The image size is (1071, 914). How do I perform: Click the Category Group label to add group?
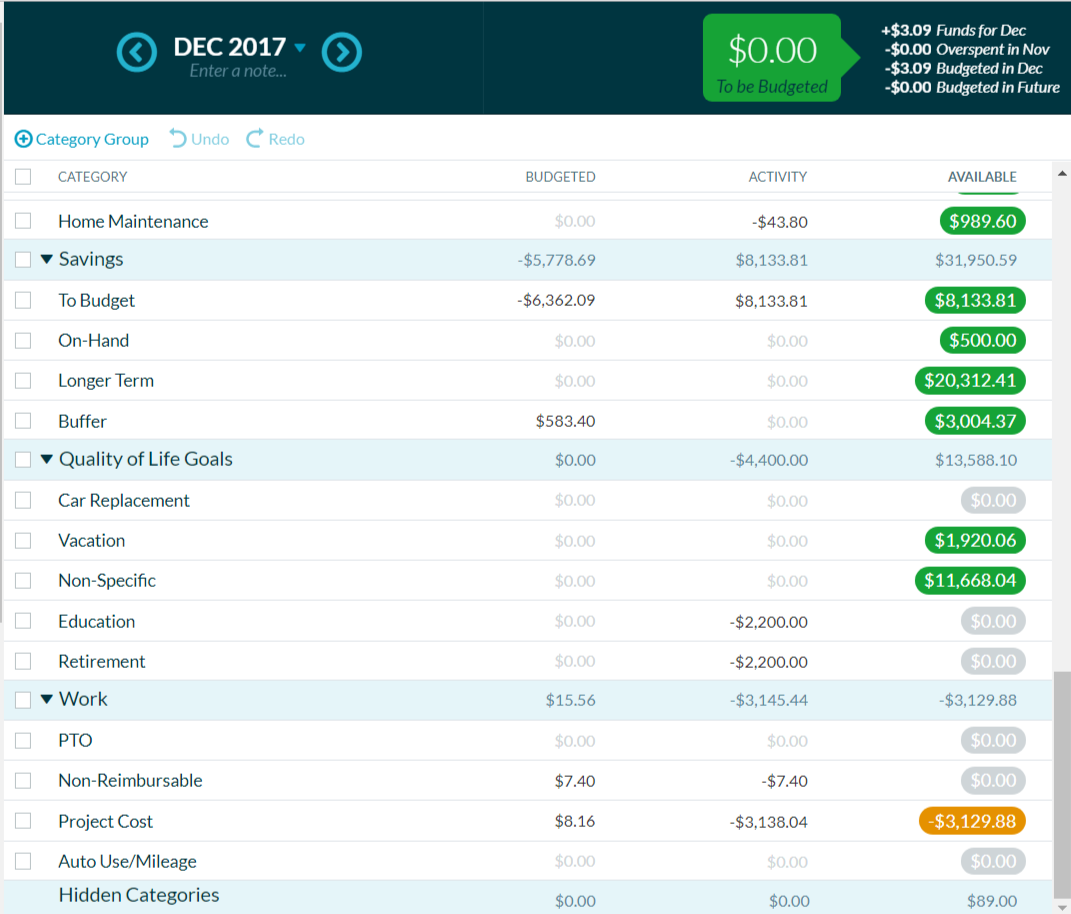92,139
